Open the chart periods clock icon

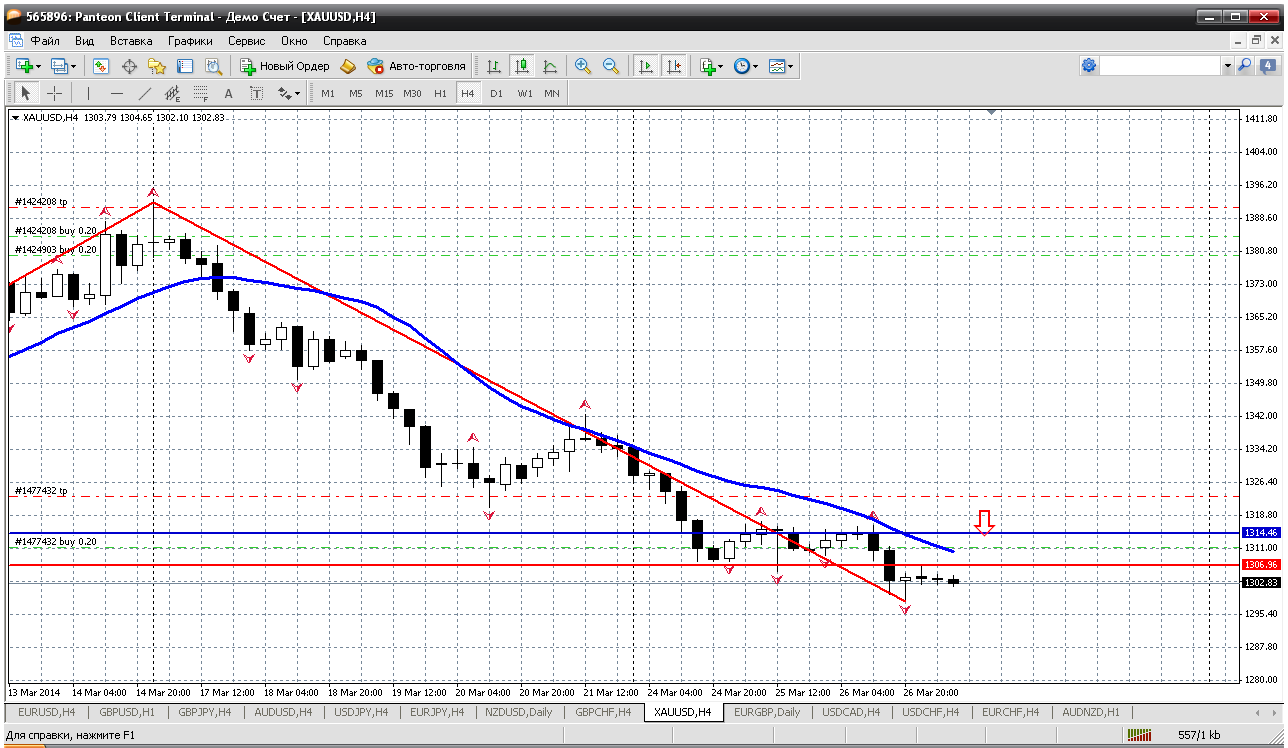(x=741, y=66)
